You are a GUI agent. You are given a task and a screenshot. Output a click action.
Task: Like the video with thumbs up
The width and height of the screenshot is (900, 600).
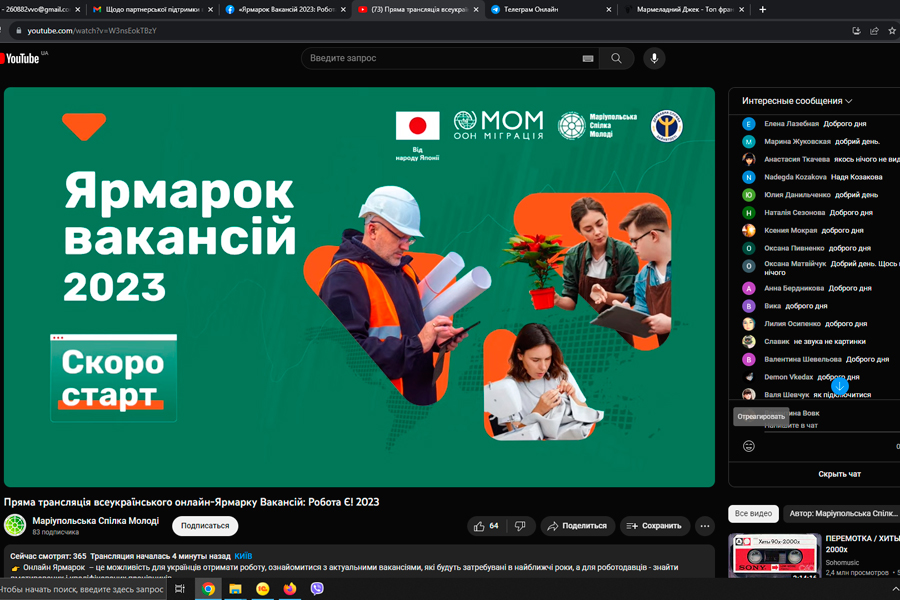click(486, 526)
